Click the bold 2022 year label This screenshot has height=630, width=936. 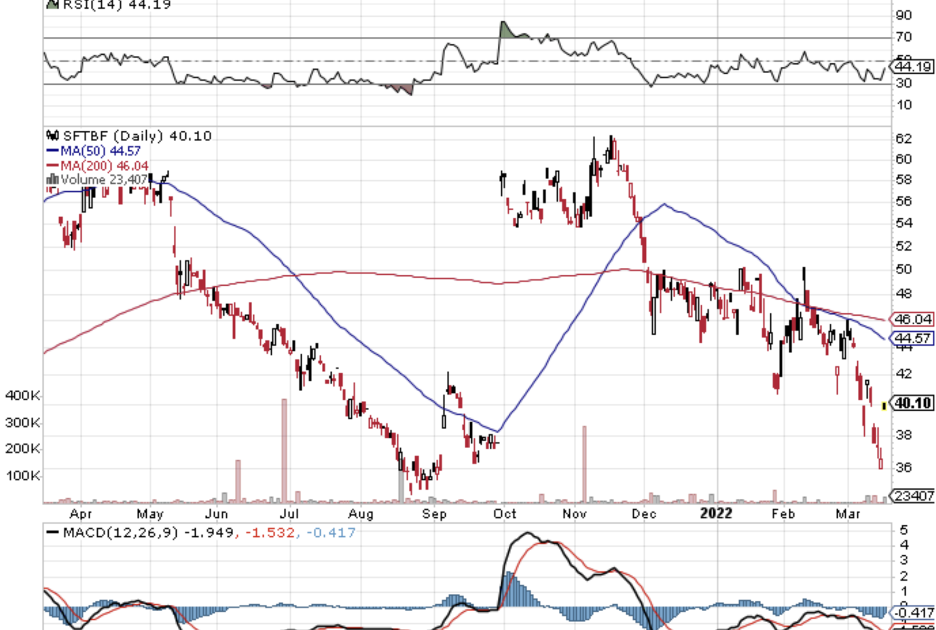pos(716,514)
